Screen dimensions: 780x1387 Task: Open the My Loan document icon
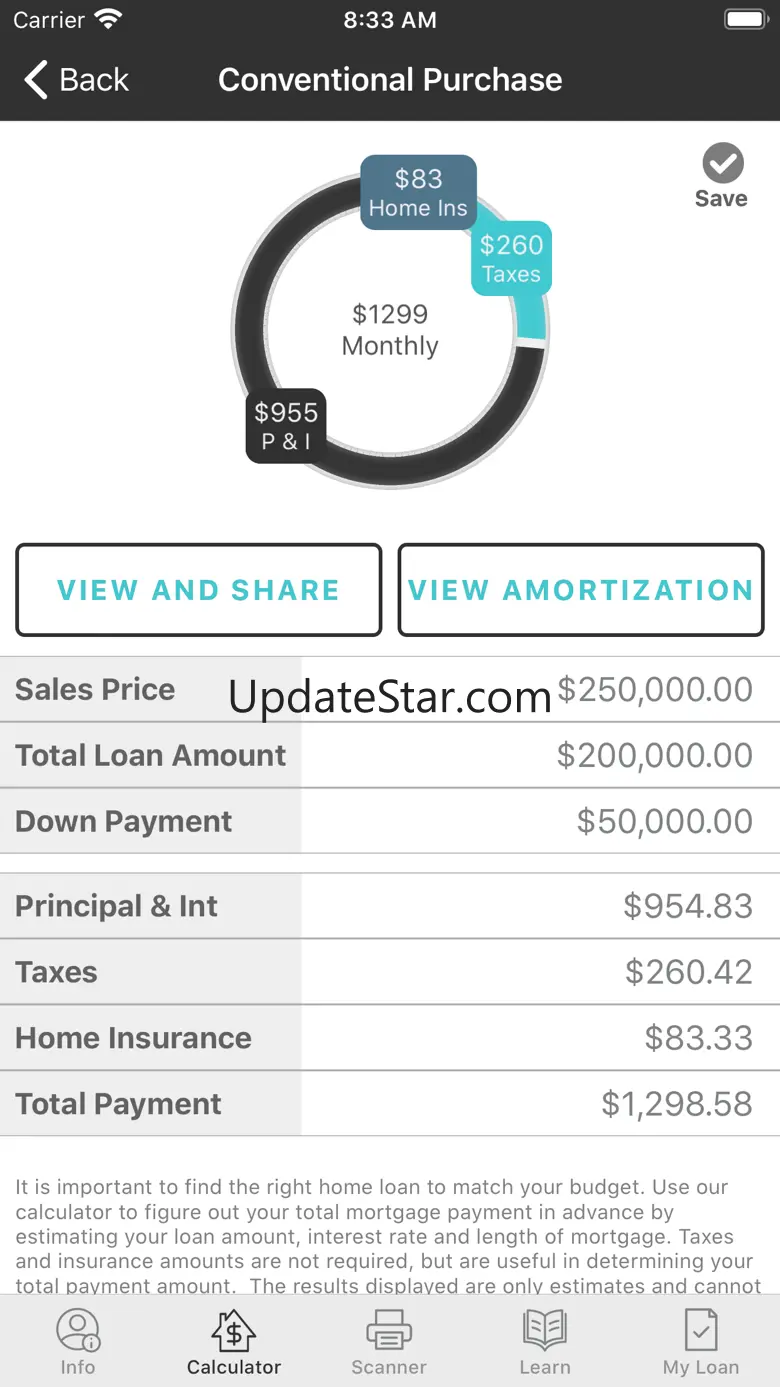coord(701,1331)
